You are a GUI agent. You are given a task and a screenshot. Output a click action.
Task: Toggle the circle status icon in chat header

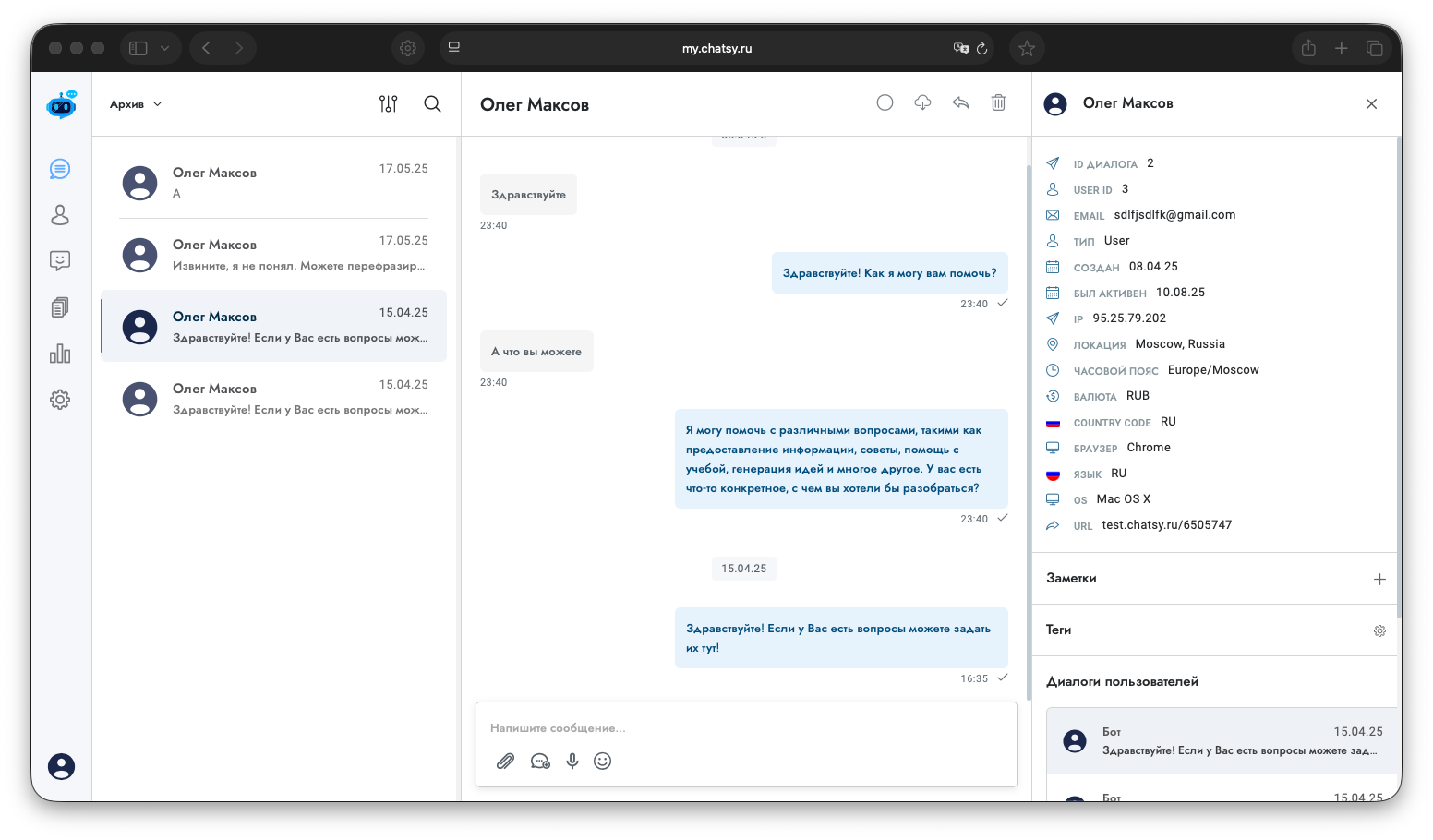pyautogui.click(x=885, y=102)
